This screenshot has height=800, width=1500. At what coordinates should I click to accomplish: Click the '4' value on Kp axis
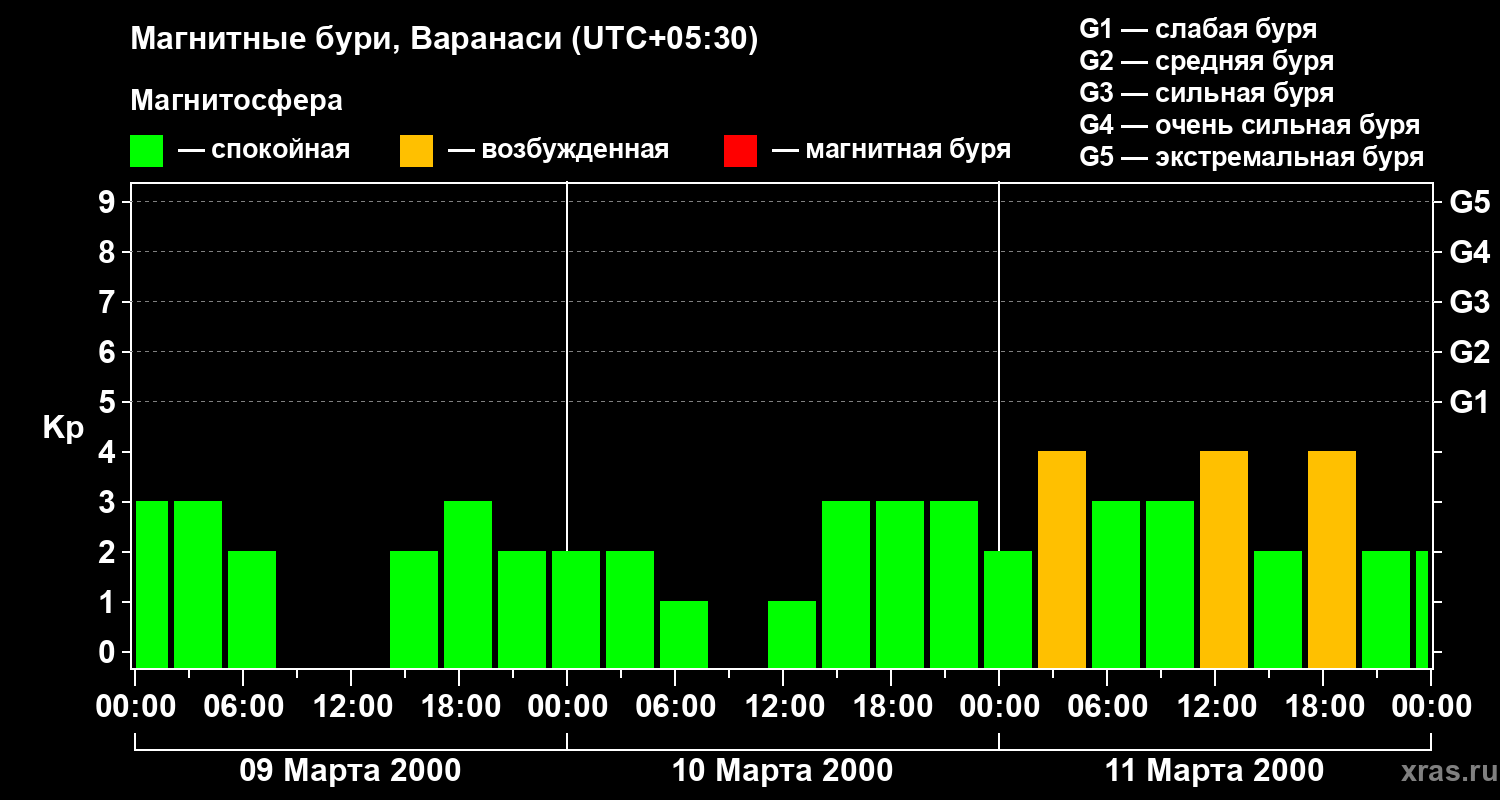click(109, 452)
